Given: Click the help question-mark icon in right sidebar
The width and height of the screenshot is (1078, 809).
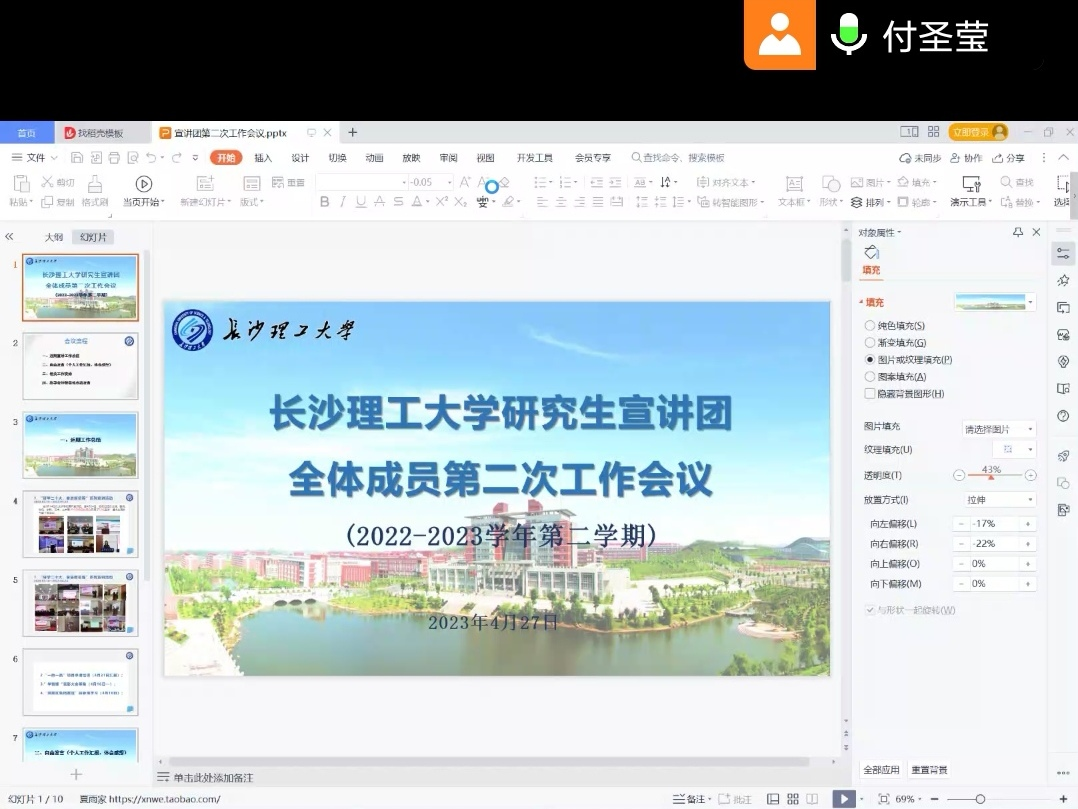Looking at the screenshot, I should tap(1063, 417).
